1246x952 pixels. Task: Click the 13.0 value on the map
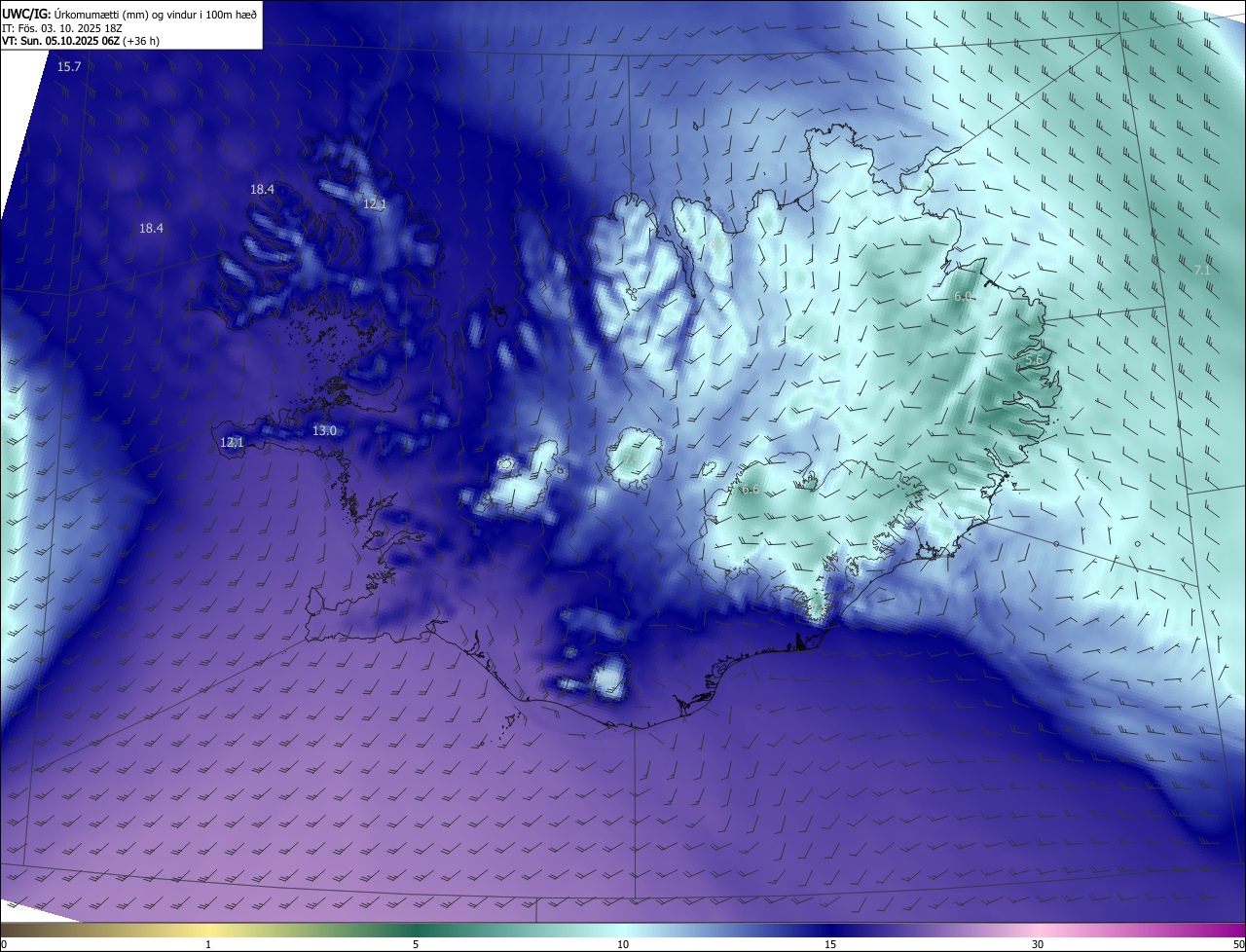point(324,430)
